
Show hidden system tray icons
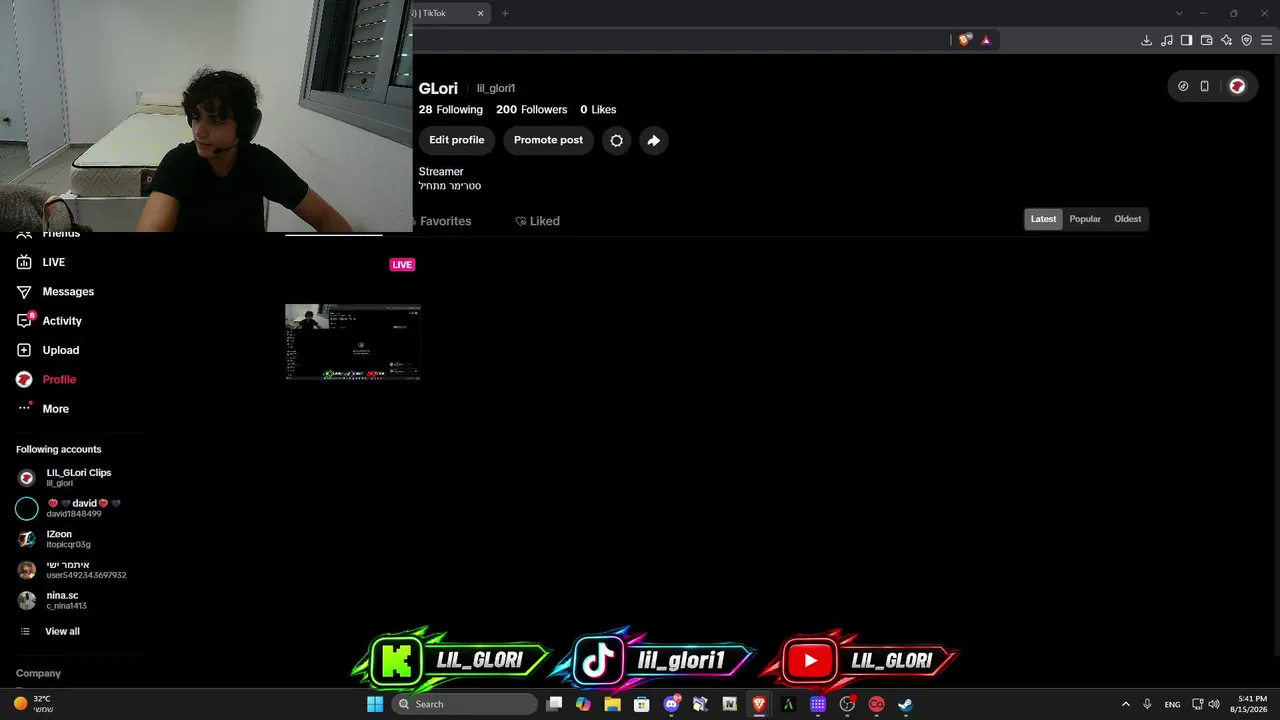coord(1125,704)
